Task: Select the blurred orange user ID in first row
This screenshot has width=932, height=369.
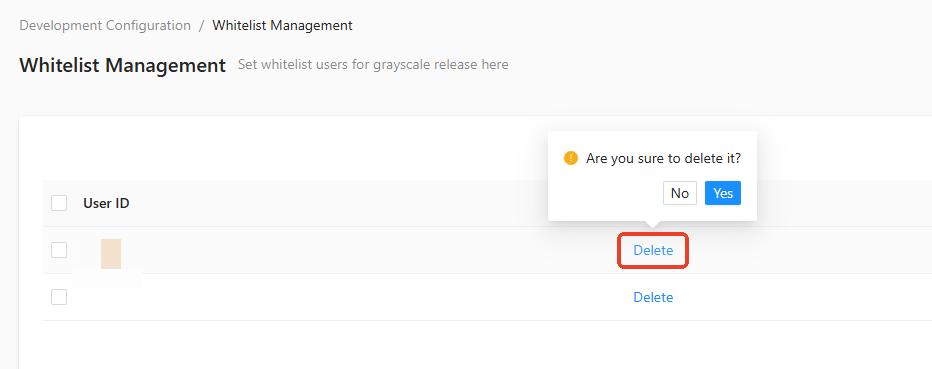Action: pos(111,254)
